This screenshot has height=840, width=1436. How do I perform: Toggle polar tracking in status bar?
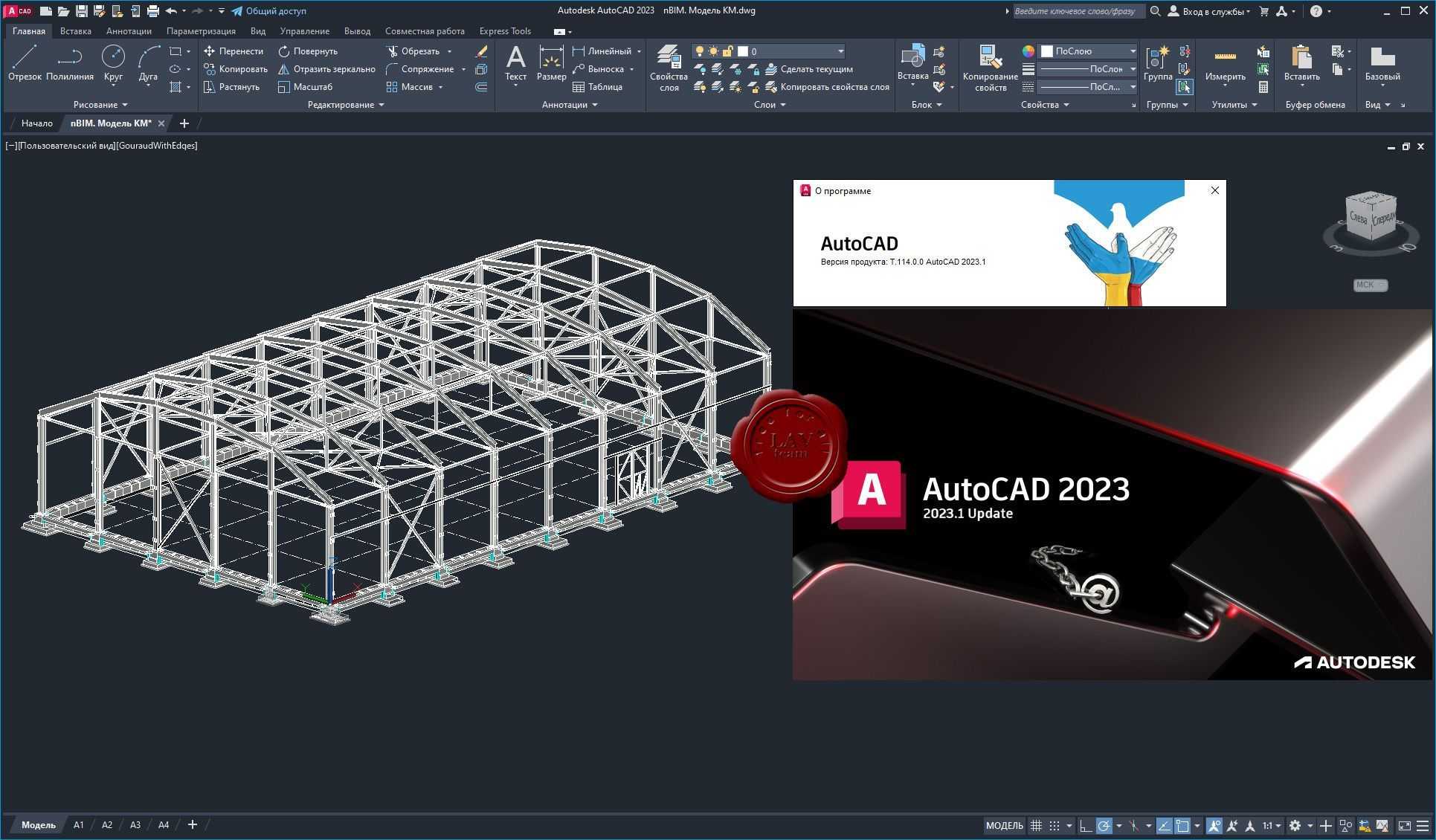(1104, 825)
